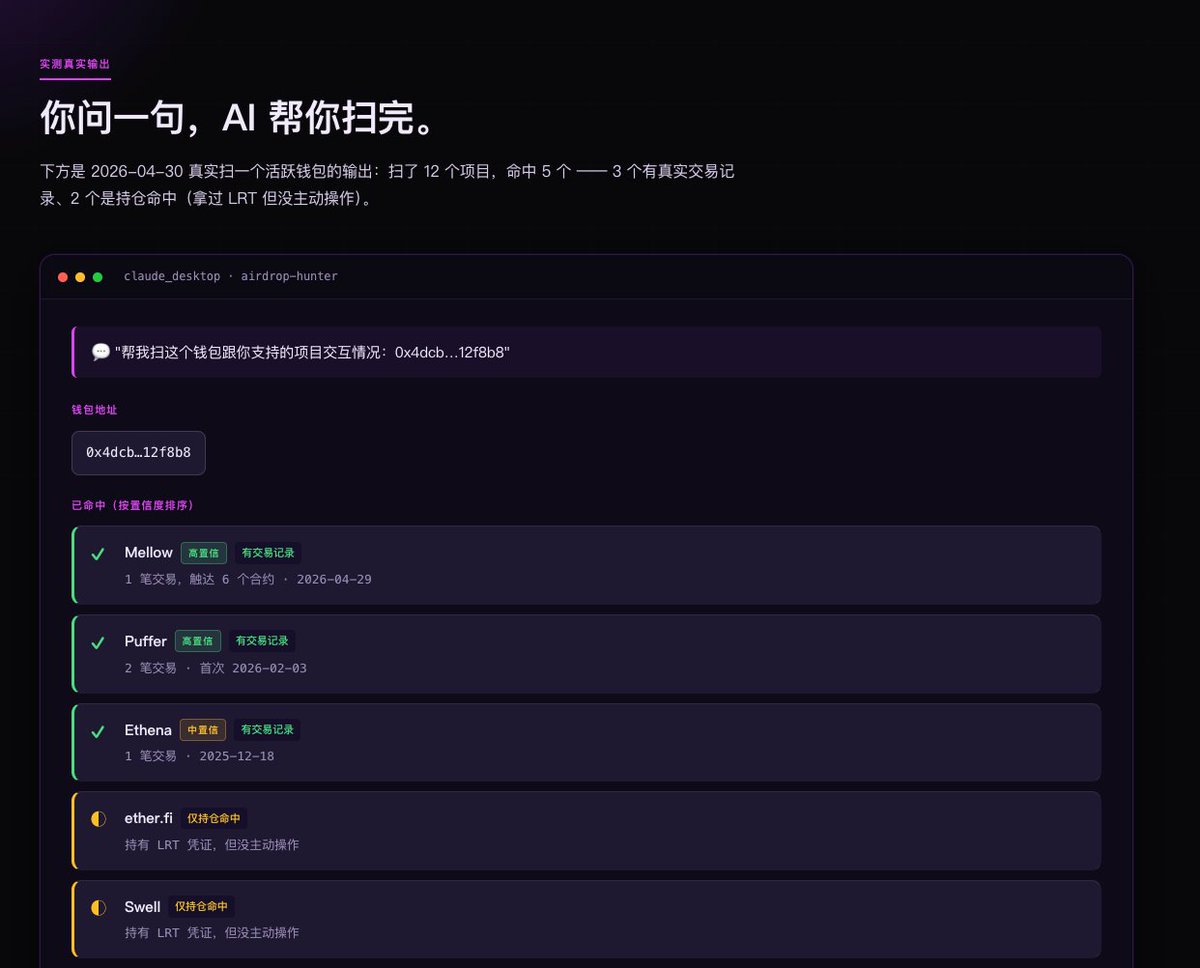Image resolution: width=1200 pixels, height=968 pixels.
Task: Click the 高置信 badge on the Puffer row
Action: tap(198, 641)
